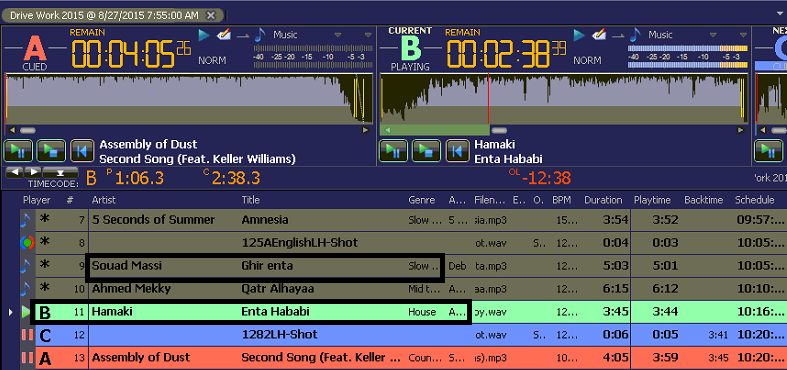
Task: Toggle NORM mode on player B
Action: (587, 60)
